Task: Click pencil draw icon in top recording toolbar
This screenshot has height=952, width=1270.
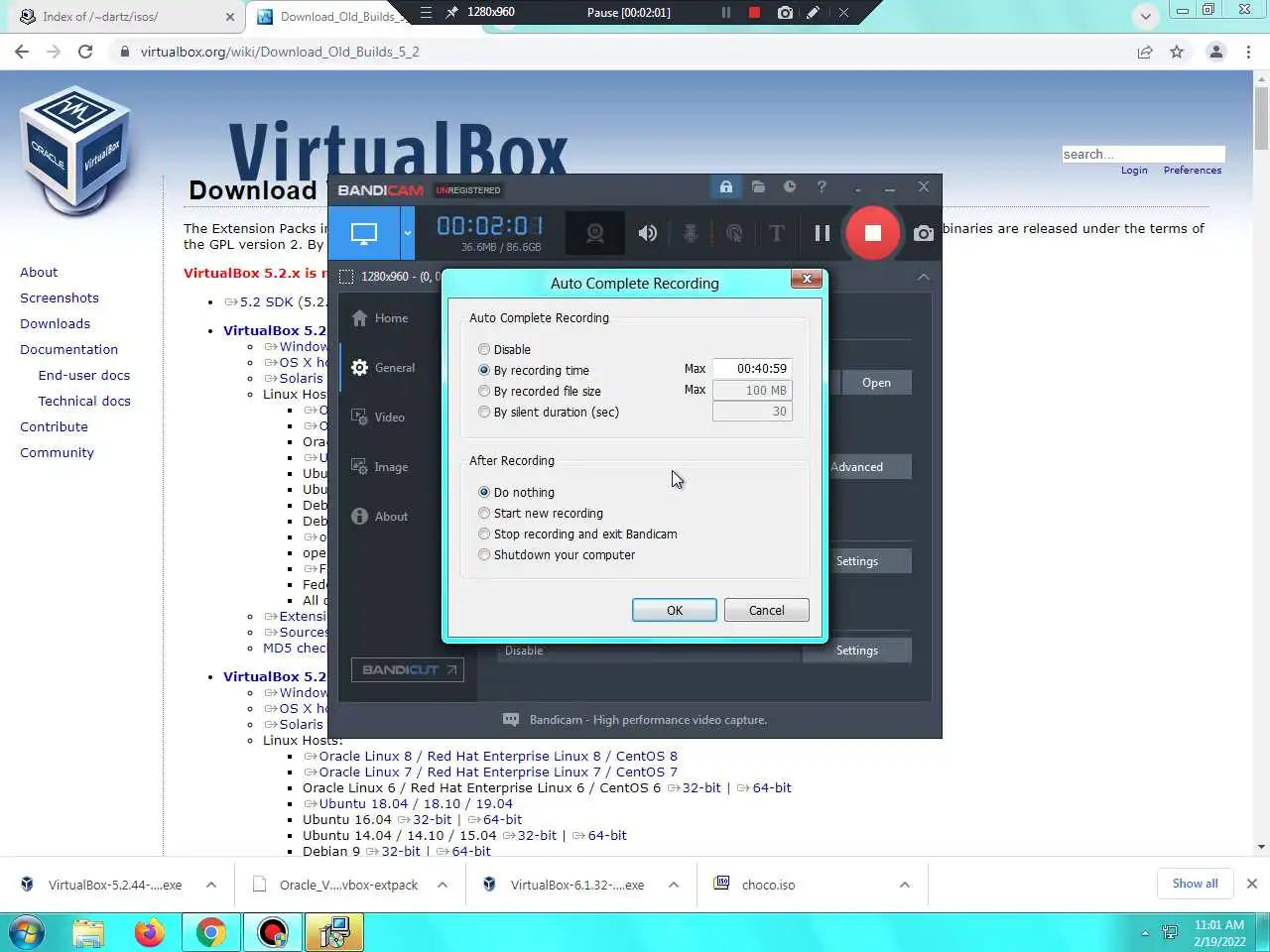Action: pos(813,13)
